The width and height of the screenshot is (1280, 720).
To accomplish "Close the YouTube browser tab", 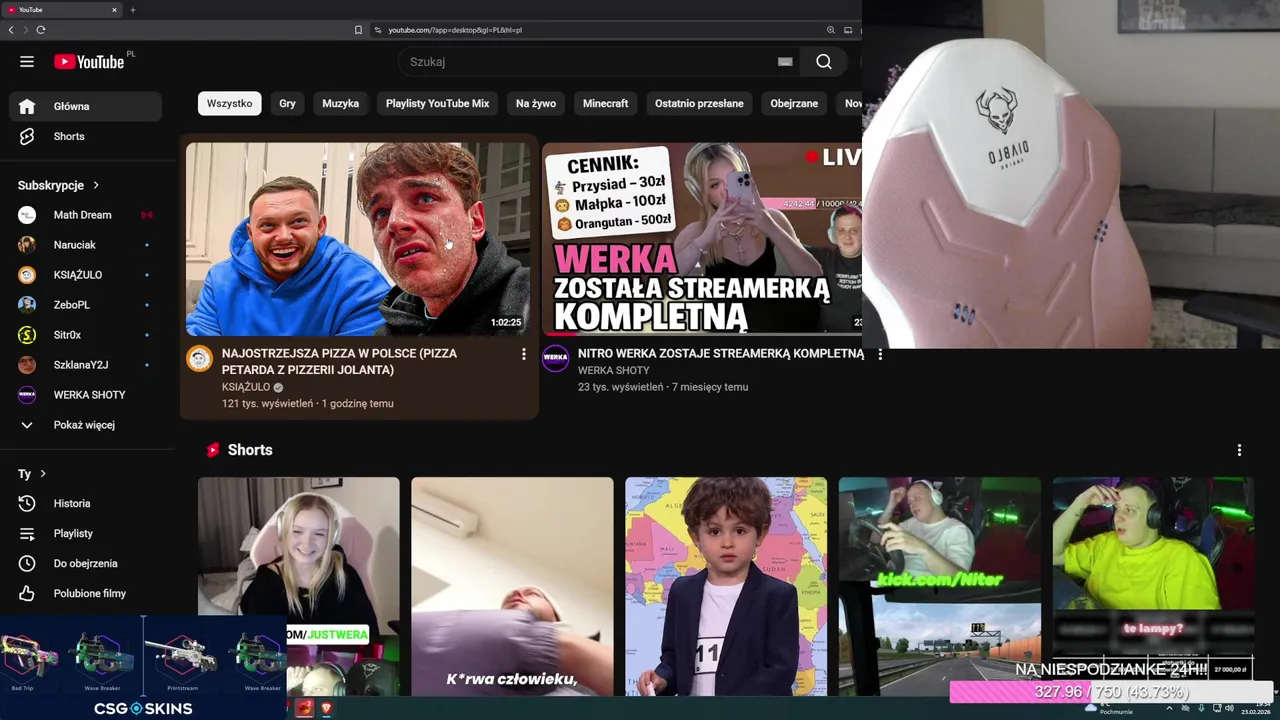I will point(114,10).
